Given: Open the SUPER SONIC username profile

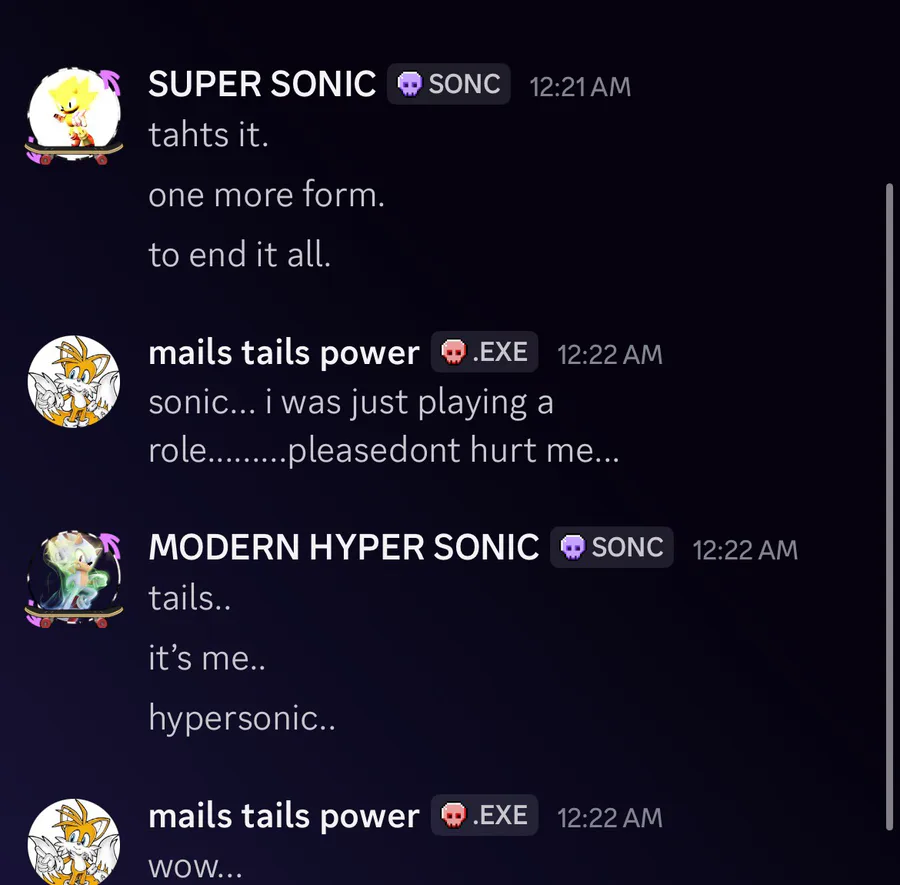Looking at the screenshot, I should pyautogui.click(x=262, y=85).
